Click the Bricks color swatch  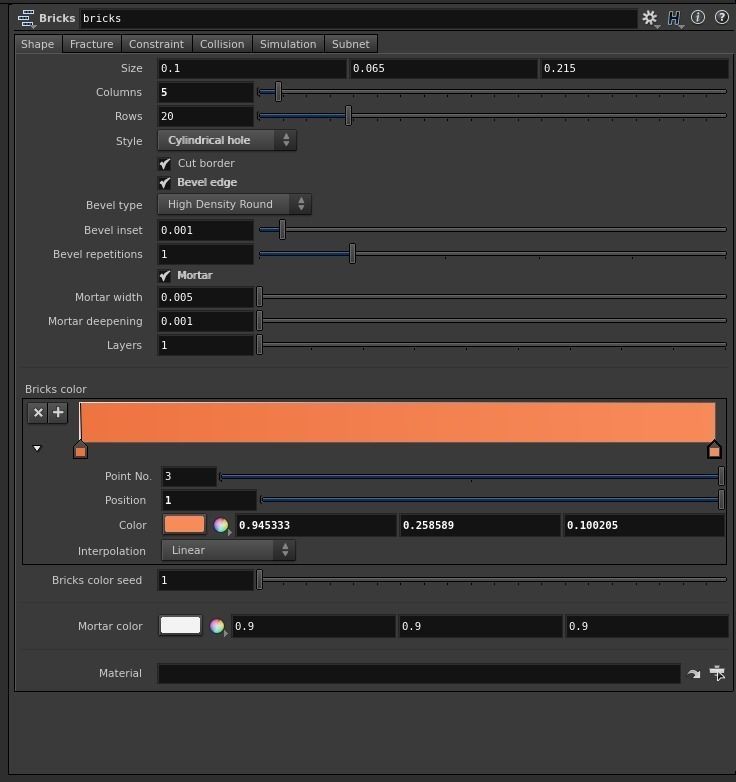[184, 525]
